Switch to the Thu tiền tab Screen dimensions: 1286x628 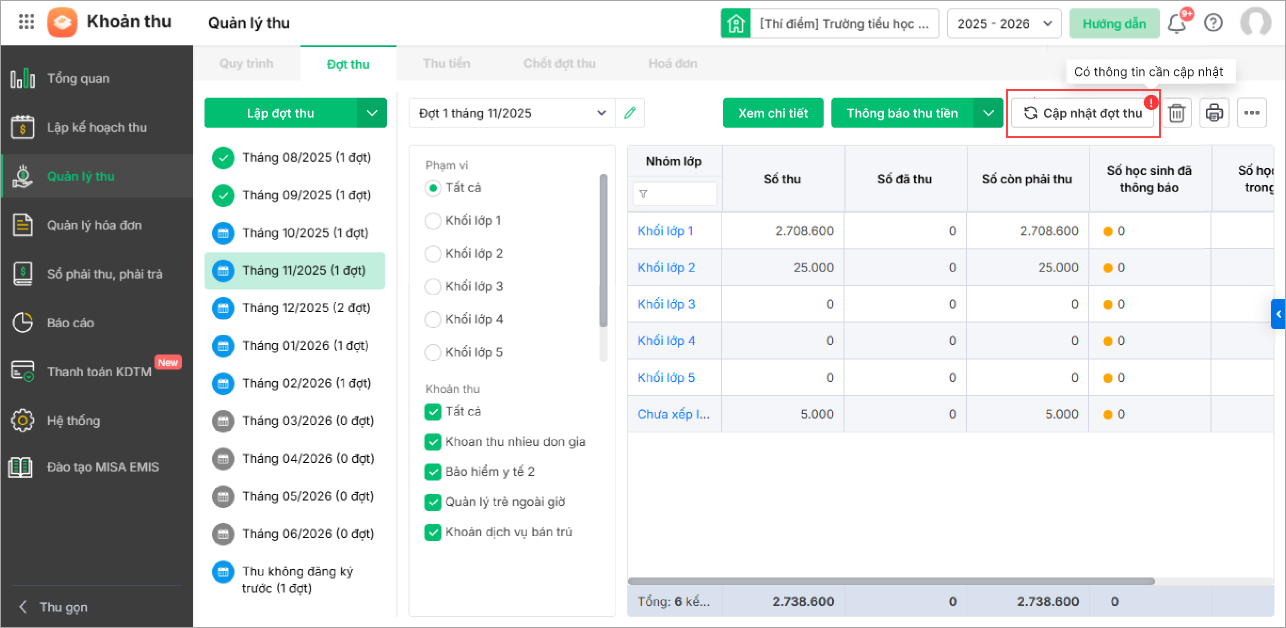(x=446, y=64)
